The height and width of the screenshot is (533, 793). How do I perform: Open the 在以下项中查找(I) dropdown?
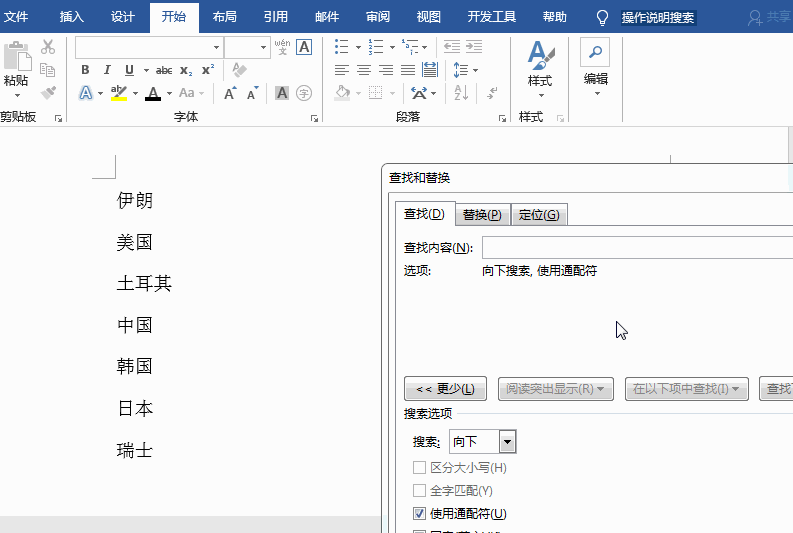[687, 389]
